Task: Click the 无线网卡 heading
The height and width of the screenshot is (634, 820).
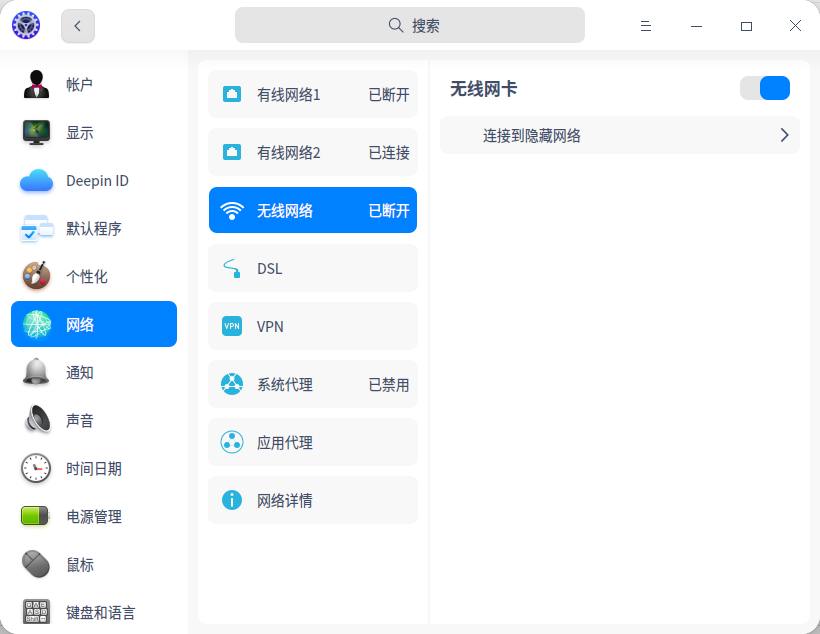Action: [483, 89]
